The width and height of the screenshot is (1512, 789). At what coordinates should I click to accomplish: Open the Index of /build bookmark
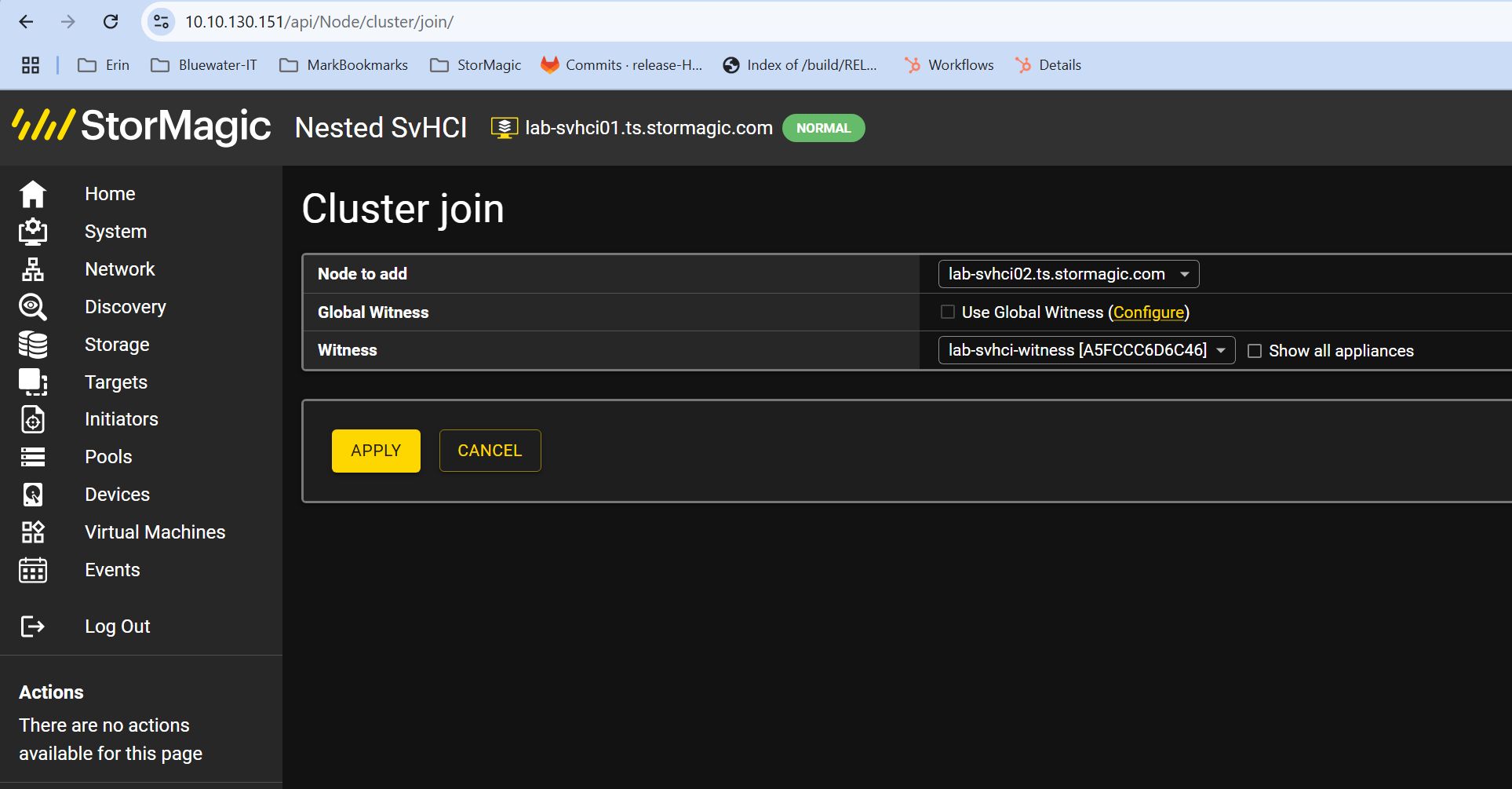point(800,65)
